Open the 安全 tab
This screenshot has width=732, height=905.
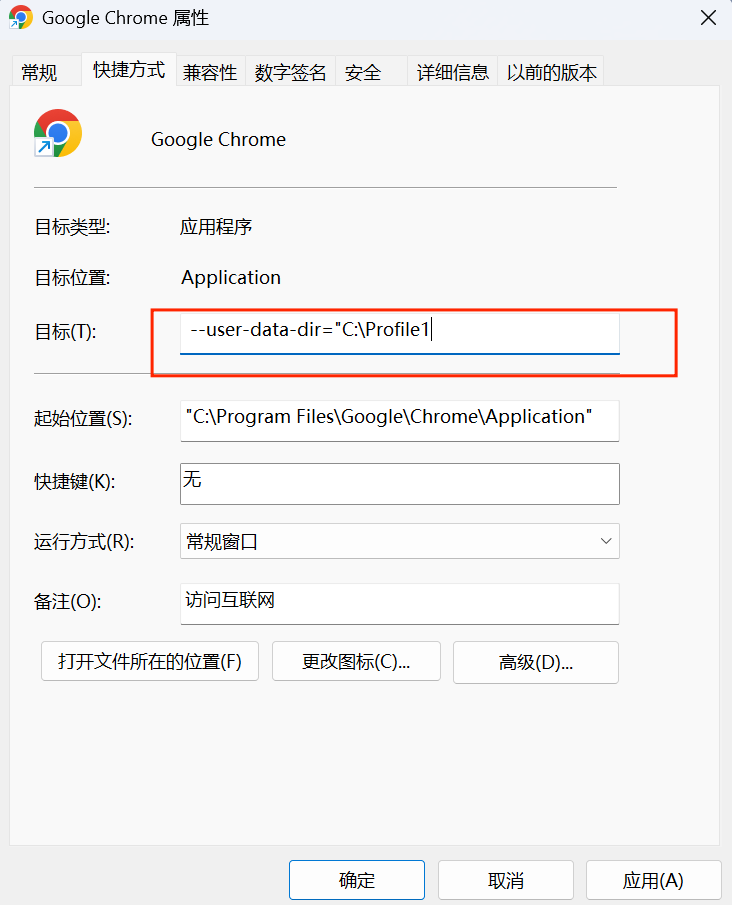pos(363,73)
